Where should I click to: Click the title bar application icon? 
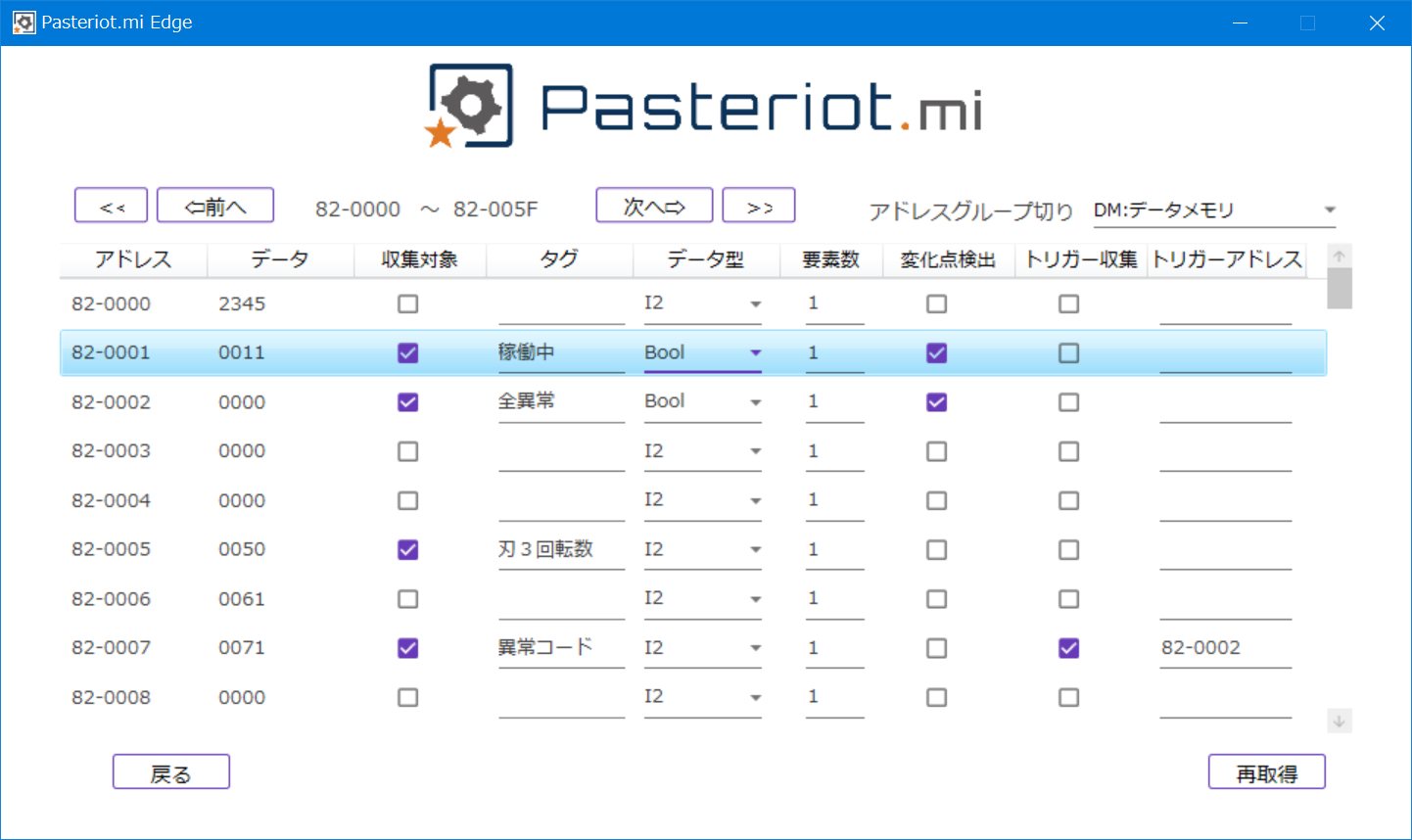tap(24, 23)
